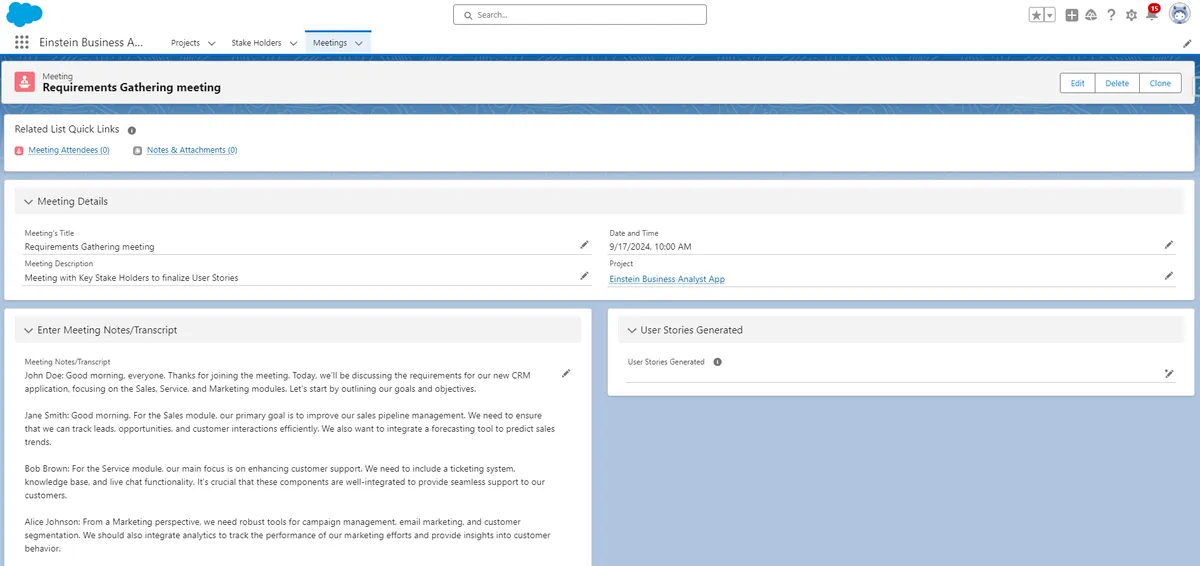
Task: Open the favorites list dropdown arrow
Action: (x=1050, y=15)
